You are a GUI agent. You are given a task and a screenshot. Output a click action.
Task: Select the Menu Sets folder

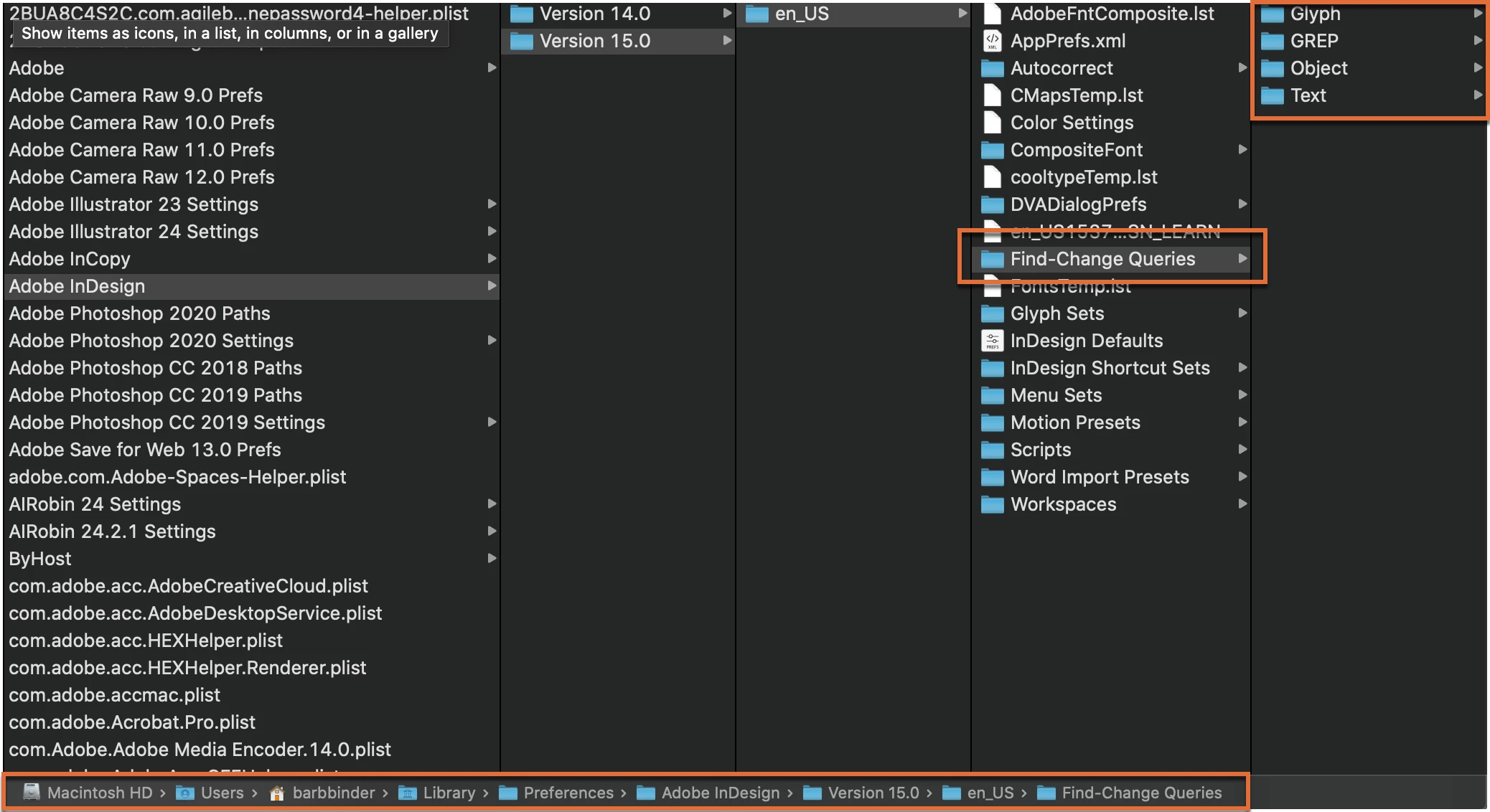click(1056, 395)
